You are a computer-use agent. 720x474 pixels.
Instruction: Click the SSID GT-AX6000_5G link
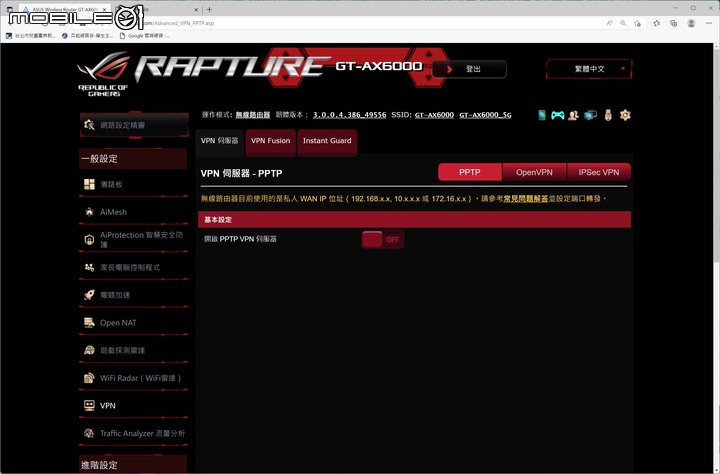[x=485, y=115]
